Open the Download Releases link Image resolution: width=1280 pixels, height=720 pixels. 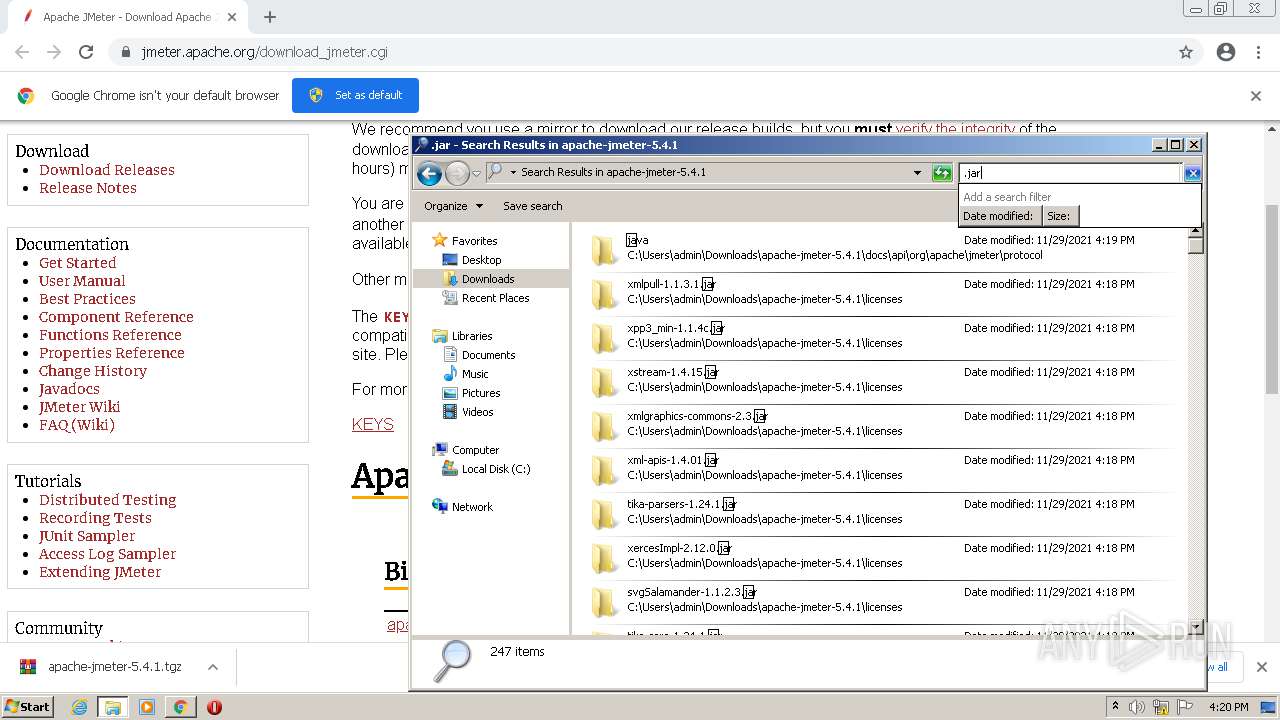click(x=107, y=170)
